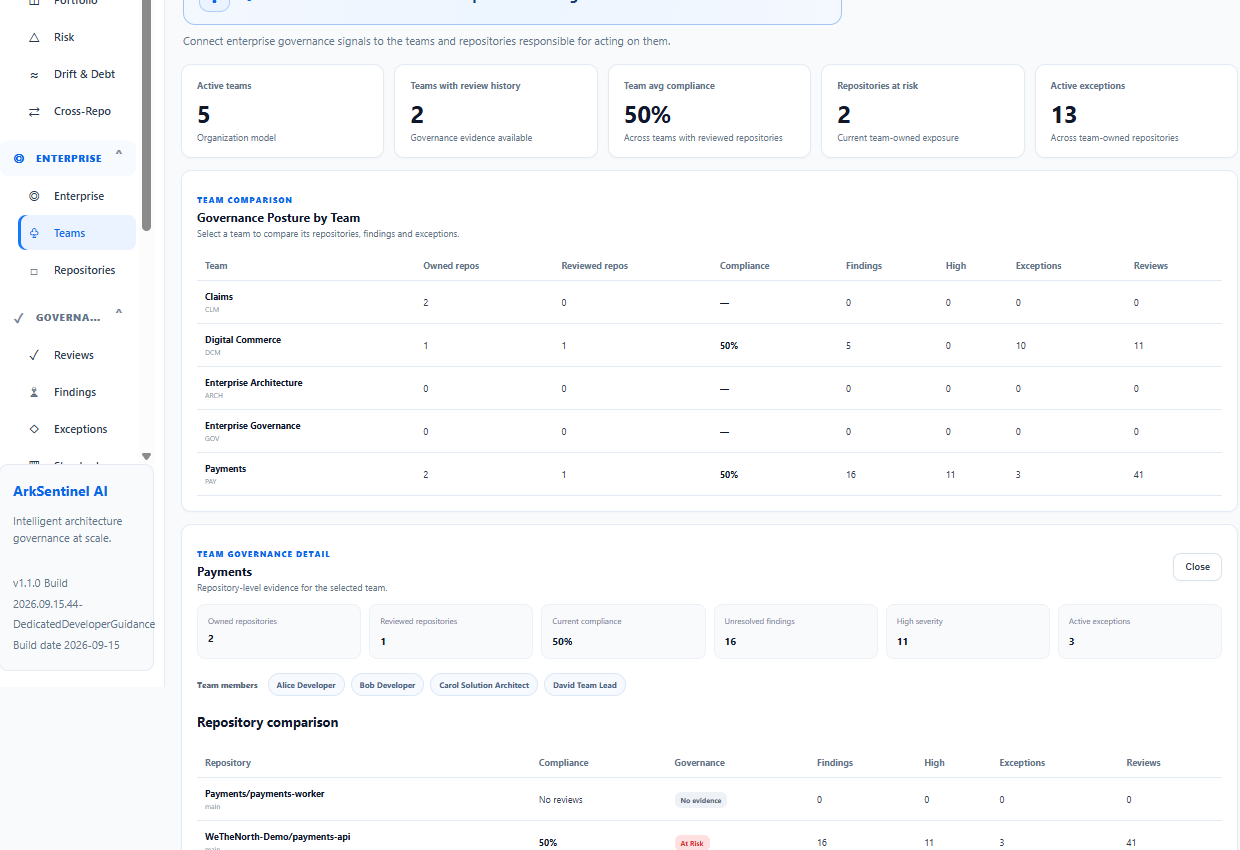Screen dimensions: 1240x850
Task: Click the Current compliance stat tile
Action: (623, 631)
